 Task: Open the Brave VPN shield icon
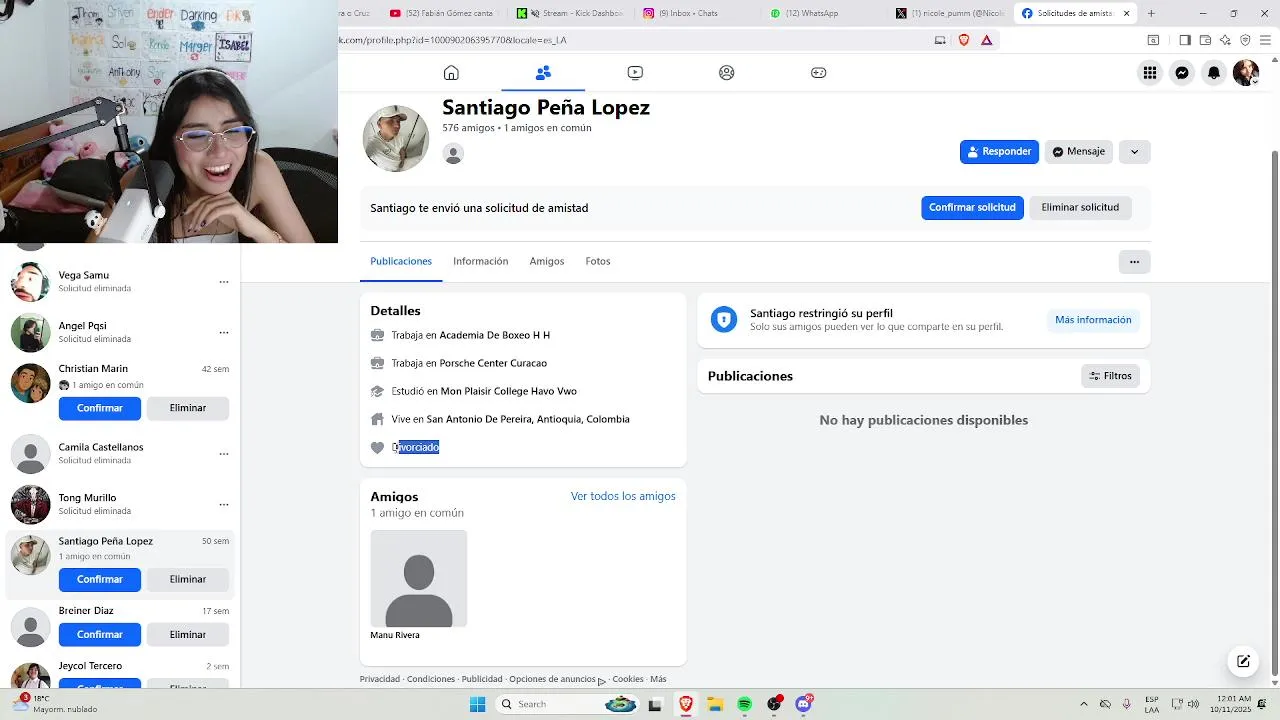1245,40
